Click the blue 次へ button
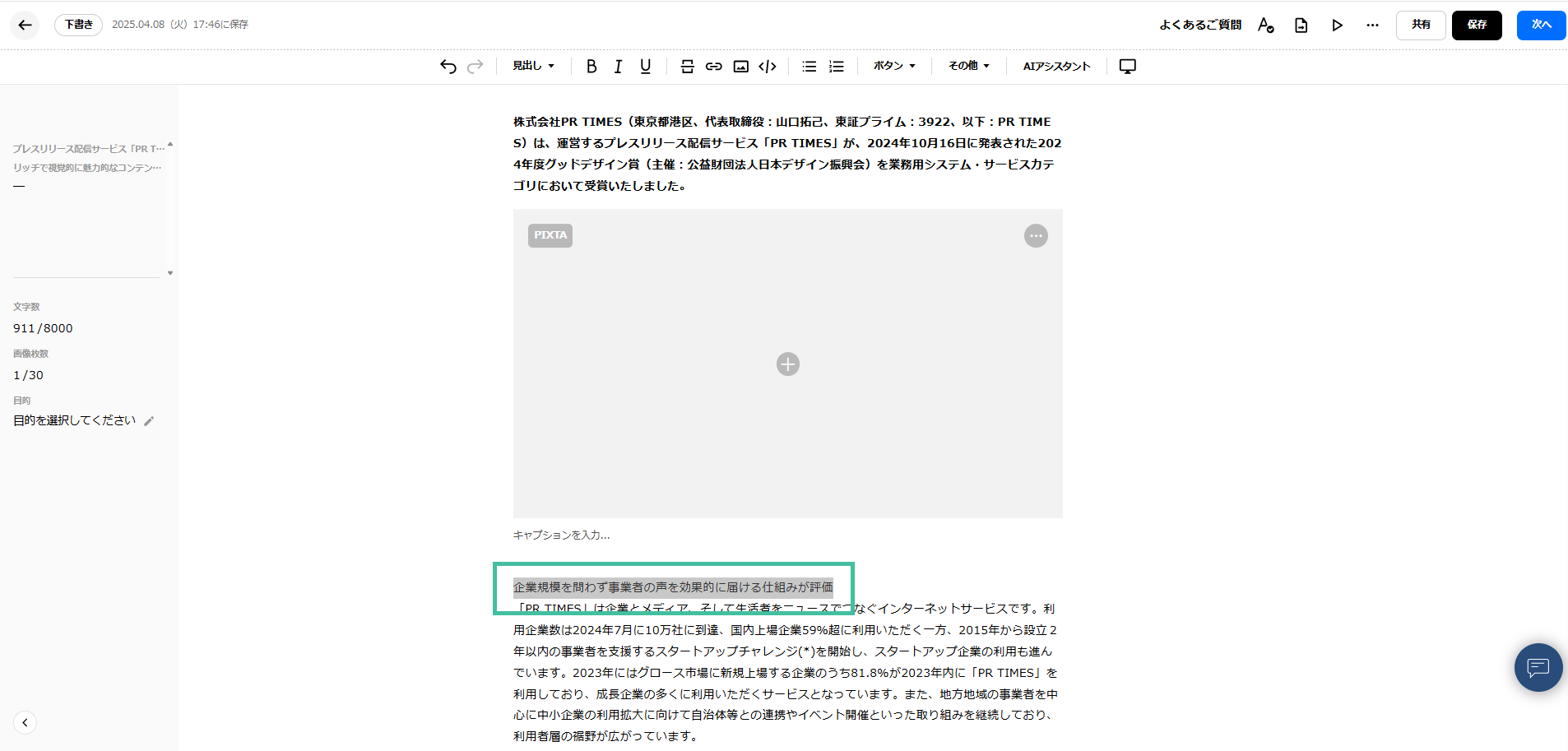Viewport: 1568px width, 751px height. tap(1541, 25)
